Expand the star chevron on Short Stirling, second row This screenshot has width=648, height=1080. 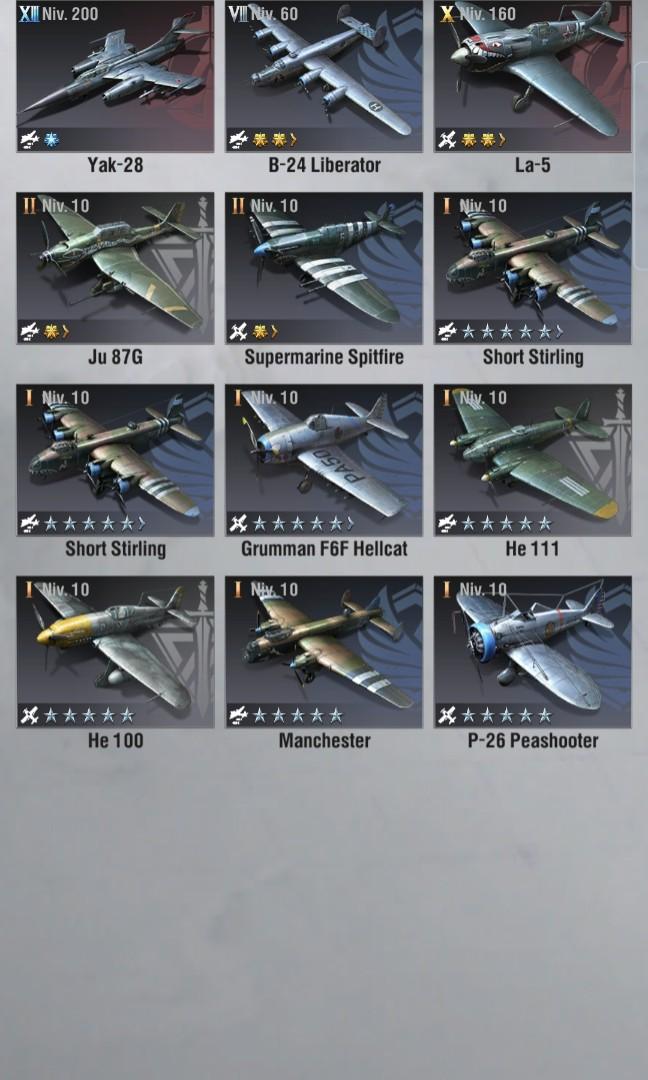(x=559, y=332)
